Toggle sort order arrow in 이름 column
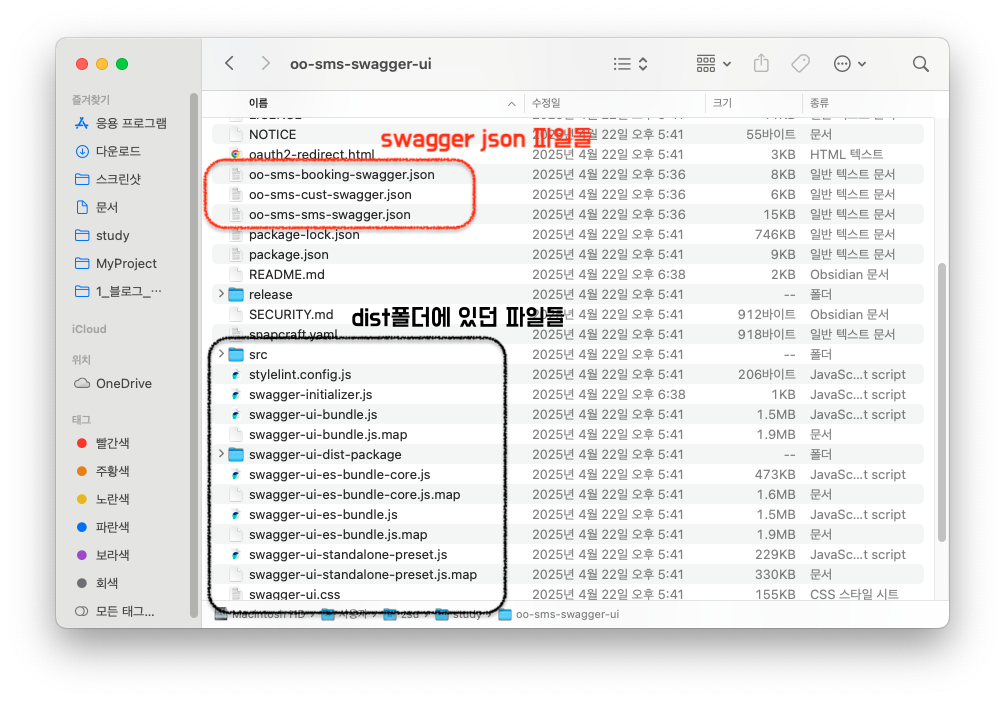Image resolution: width=1005 pixels, height=702 pixels. point(511,104)
